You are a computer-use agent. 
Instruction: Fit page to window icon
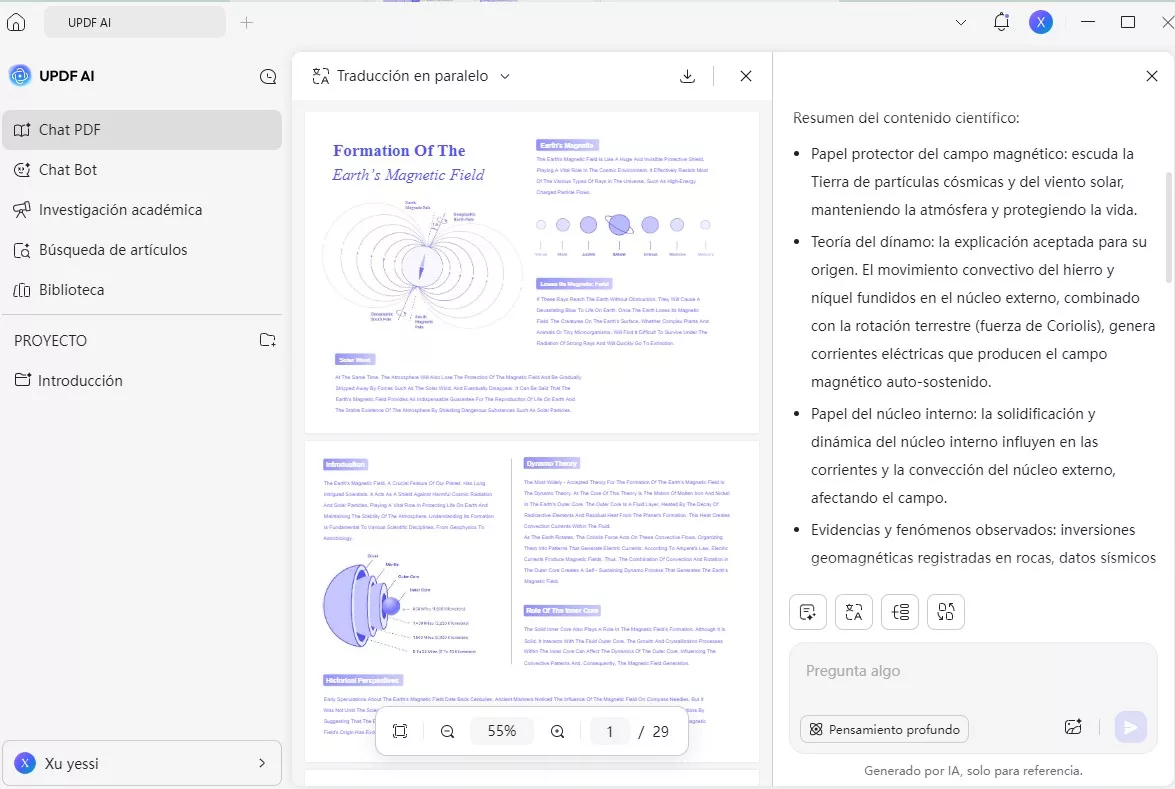400,731
